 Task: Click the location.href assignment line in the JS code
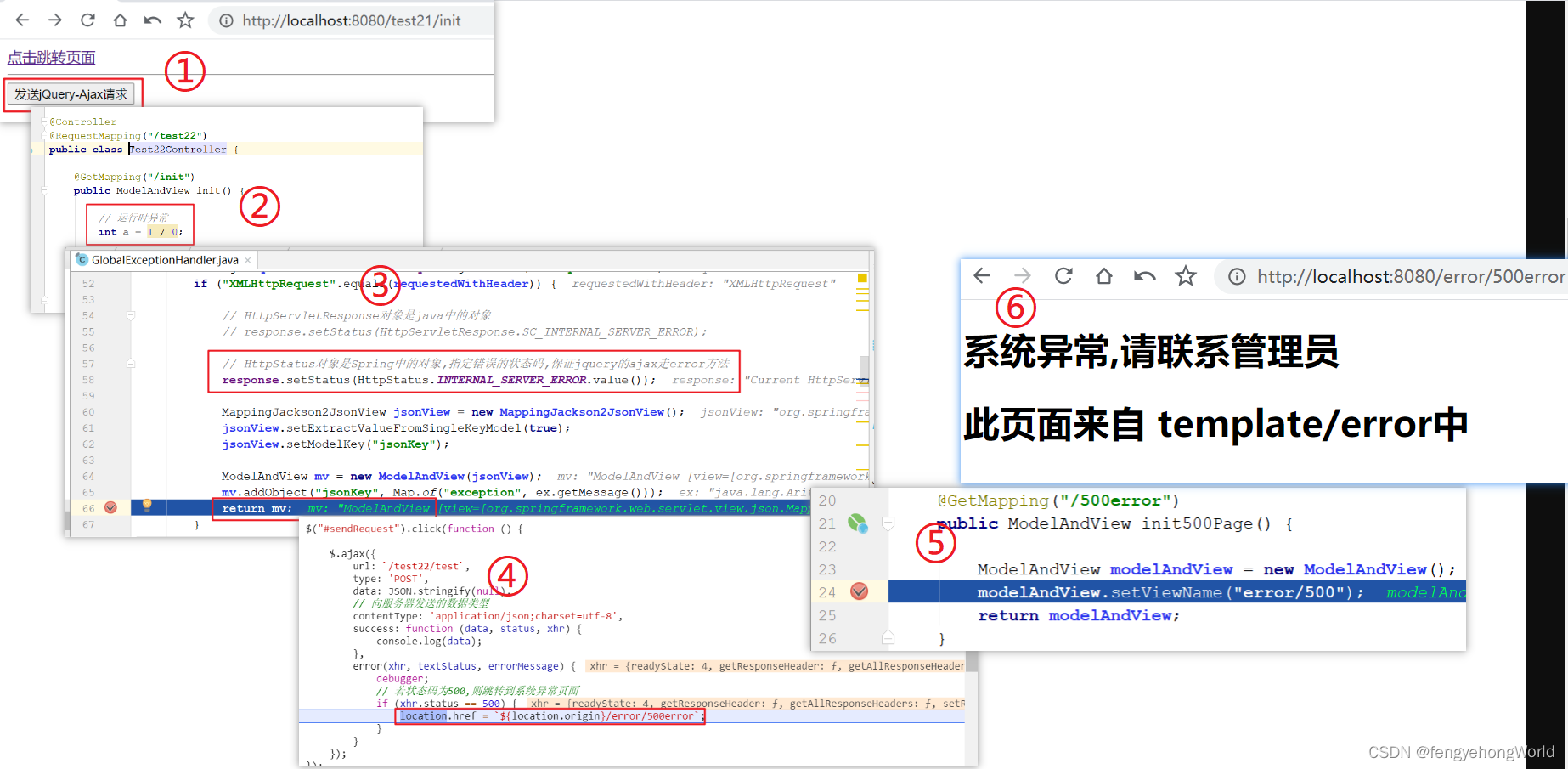(552, 716)
